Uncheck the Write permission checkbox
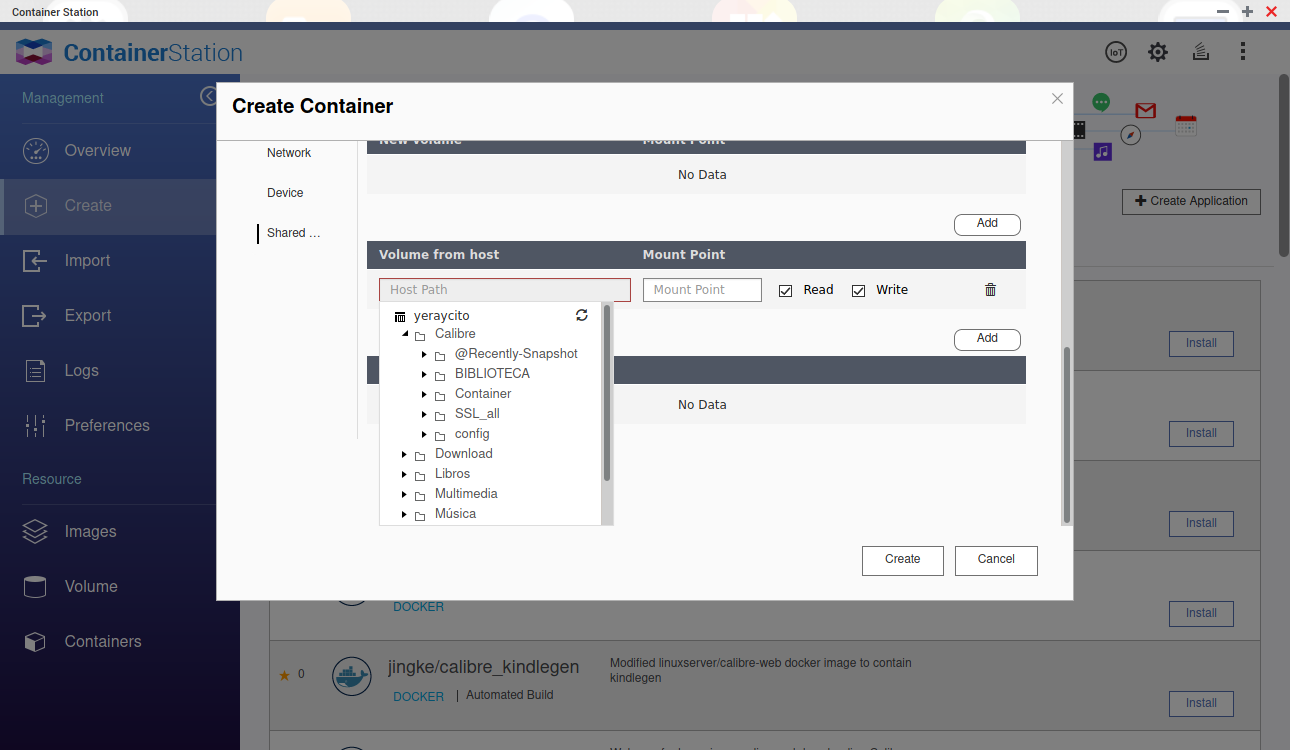Viewport: 1290px width, 750px height. [858, 291]
